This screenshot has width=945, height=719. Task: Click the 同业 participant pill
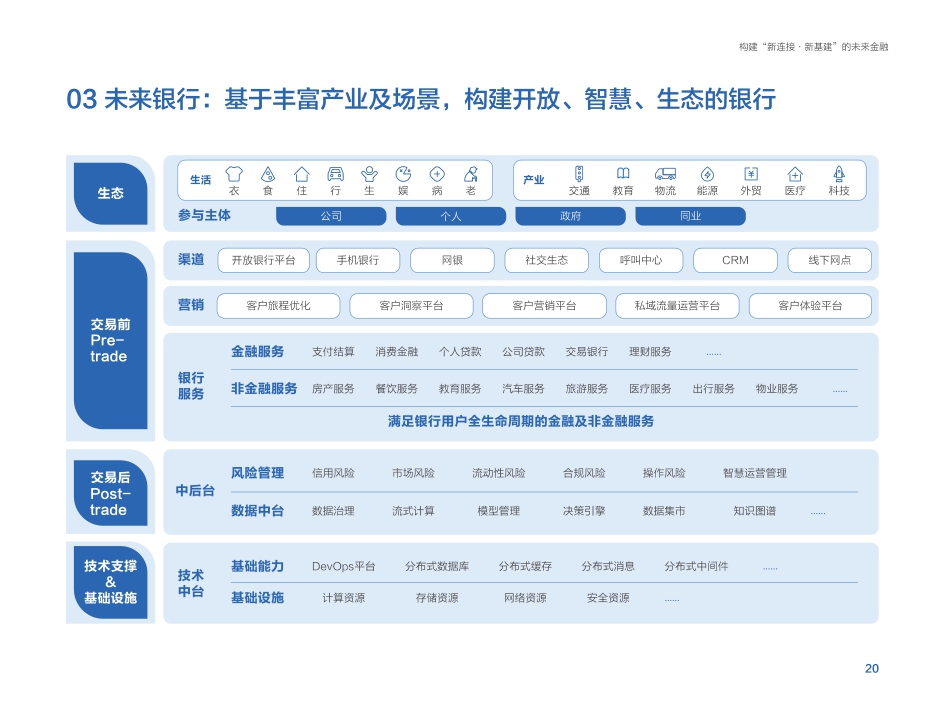691,215
